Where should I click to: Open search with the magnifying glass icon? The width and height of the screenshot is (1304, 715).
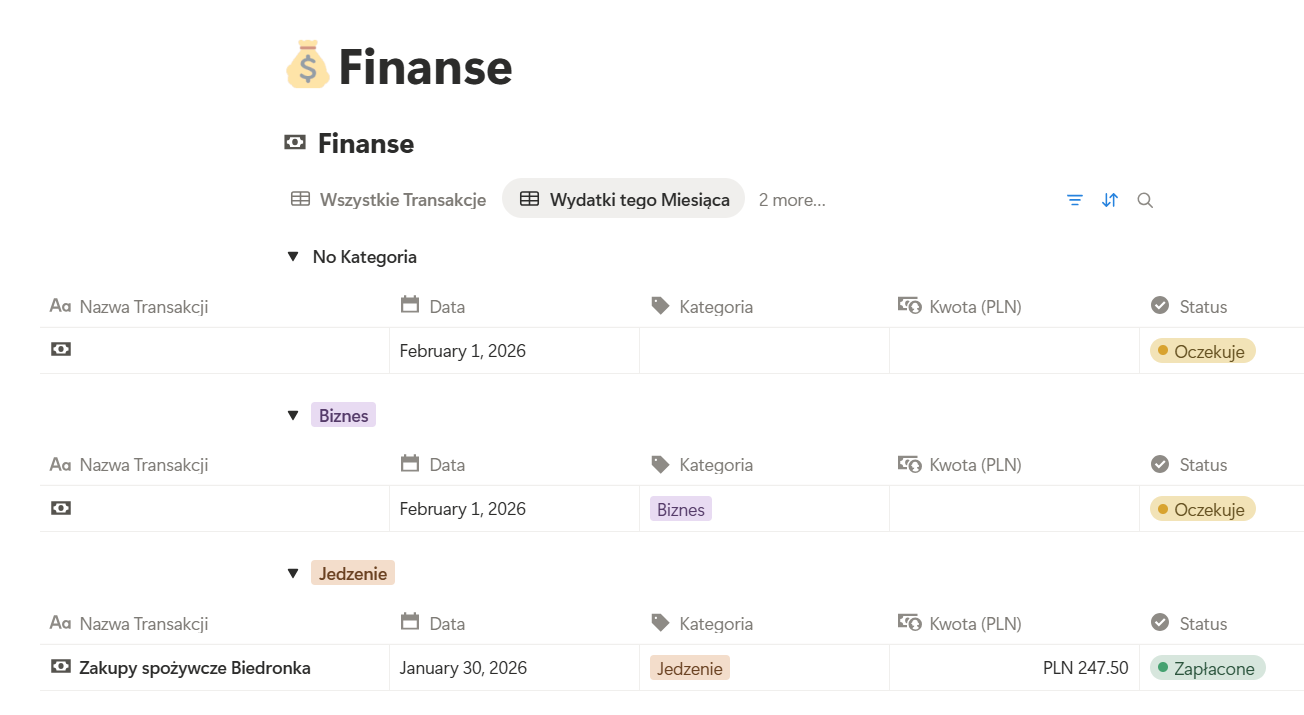coord(1145,200)
